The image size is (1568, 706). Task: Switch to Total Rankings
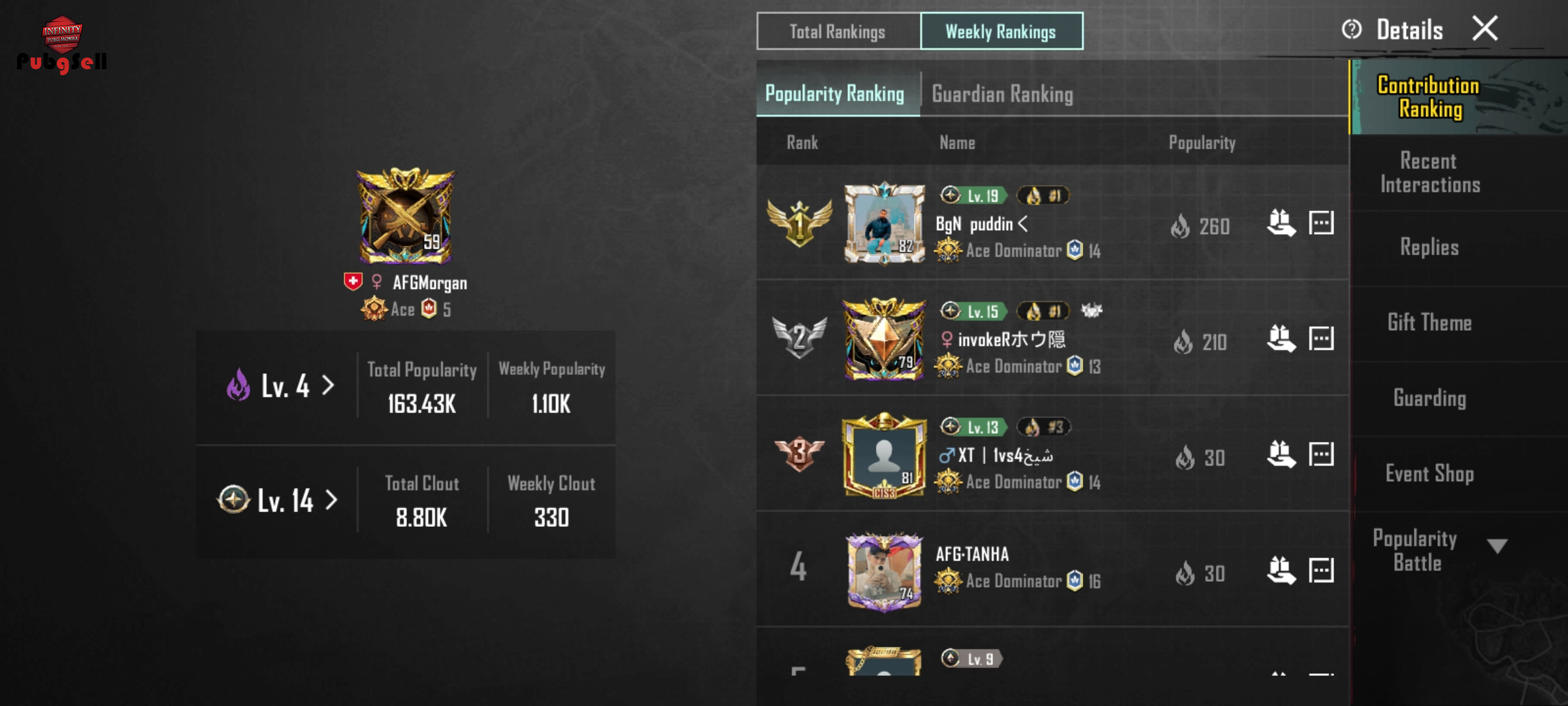click(x=838, y=31)
